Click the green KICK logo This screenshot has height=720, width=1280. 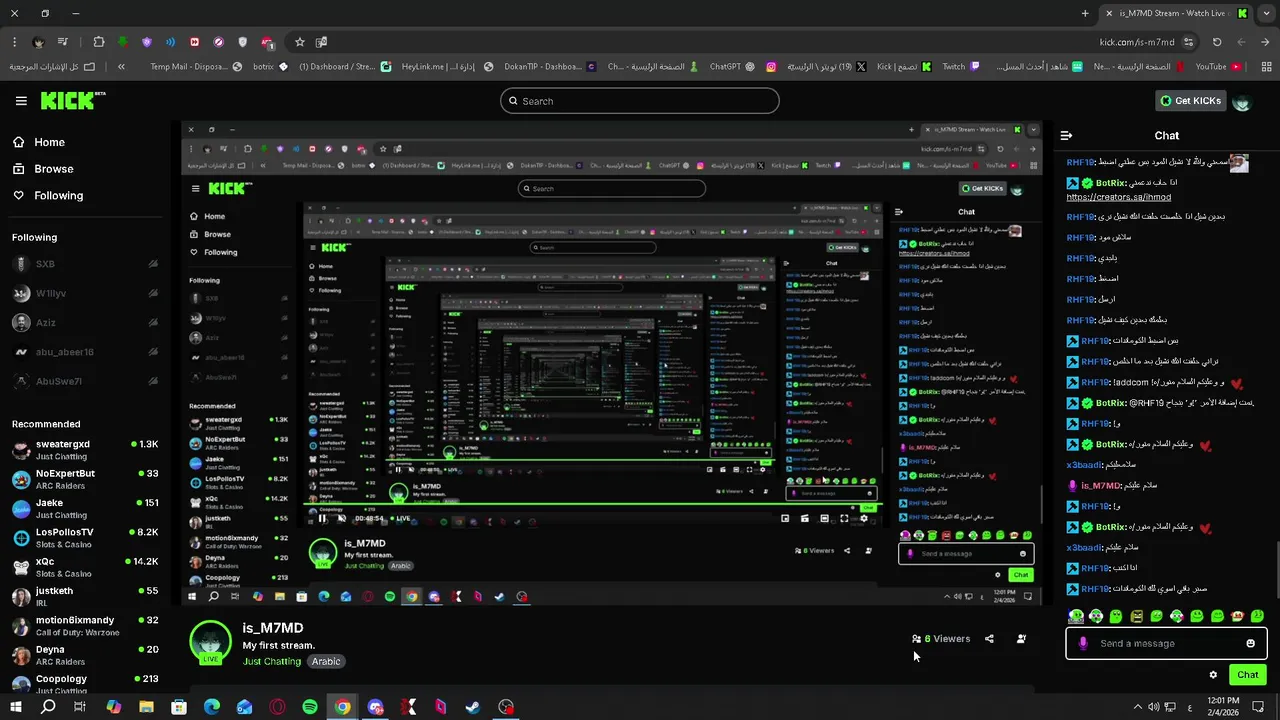[x=73, y=100]
